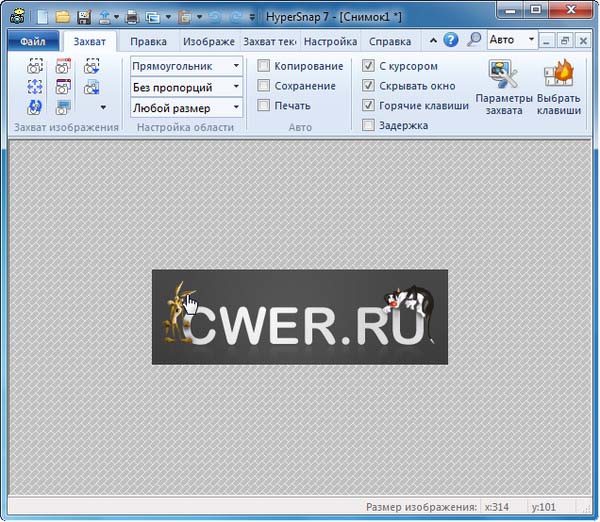The width and height of the screenshot is (600, 522).
Task: Enable the Копирование checkbox
Action: pyautogui.click(x=264, y=66)
